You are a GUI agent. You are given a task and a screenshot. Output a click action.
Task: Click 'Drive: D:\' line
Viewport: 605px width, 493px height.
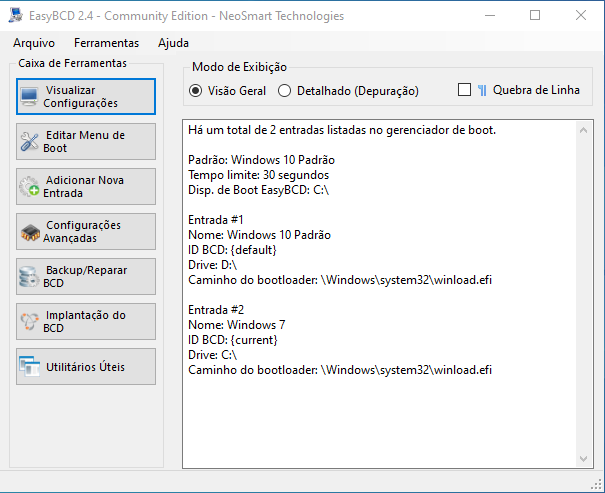(x=213, y=265)
